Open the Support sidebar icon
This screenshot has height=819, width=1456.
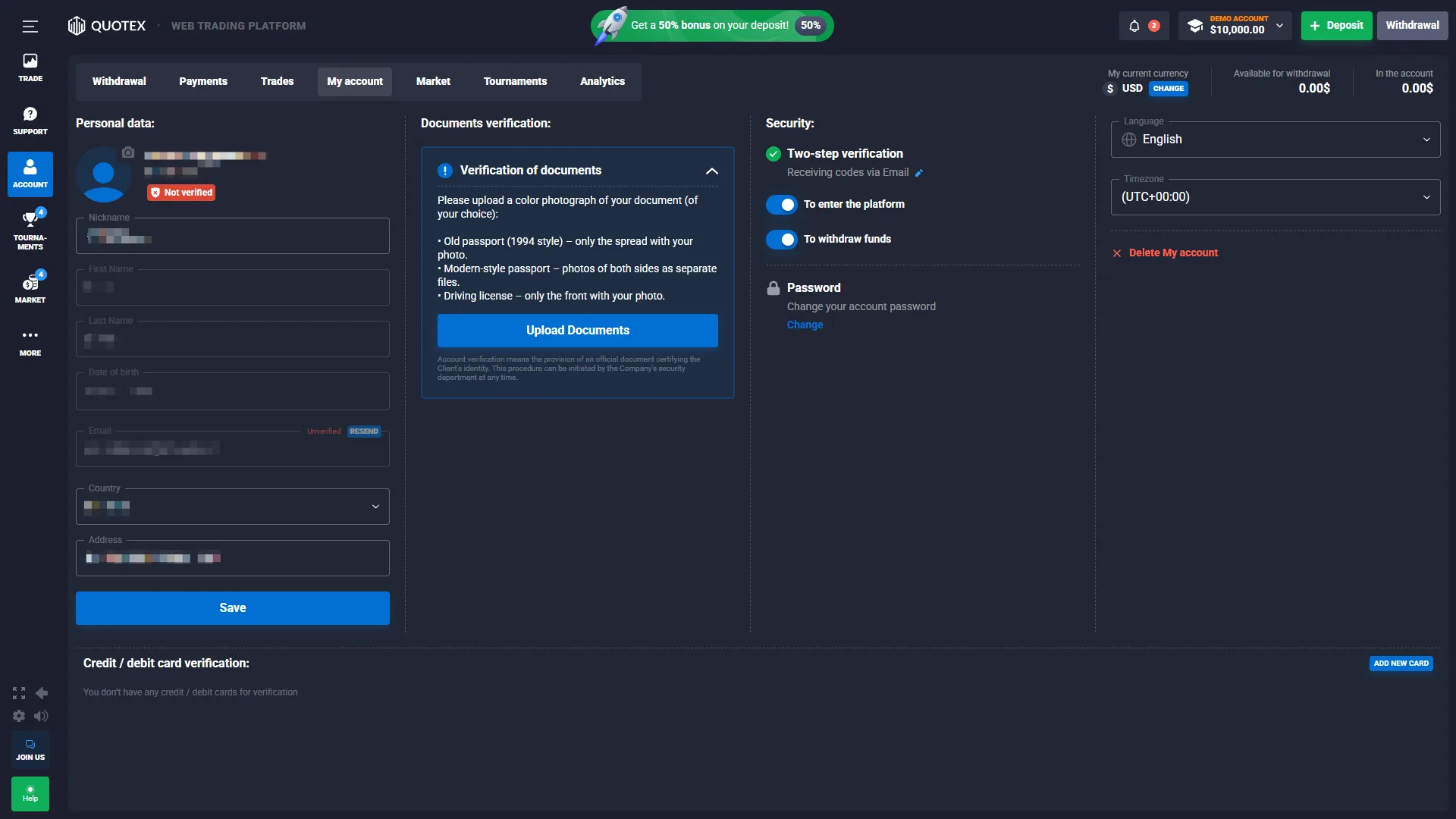30,121
